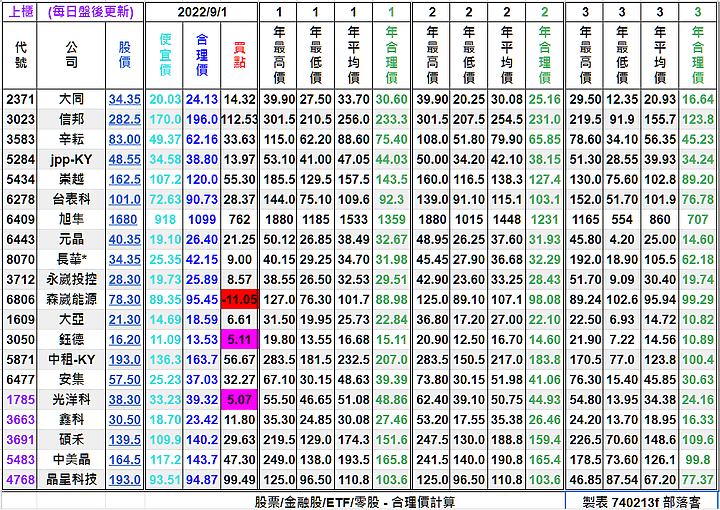Viewport: 720px width, 510px height.
Task: Open the 57.50 price link for 安集
Action: click(124, 380)
